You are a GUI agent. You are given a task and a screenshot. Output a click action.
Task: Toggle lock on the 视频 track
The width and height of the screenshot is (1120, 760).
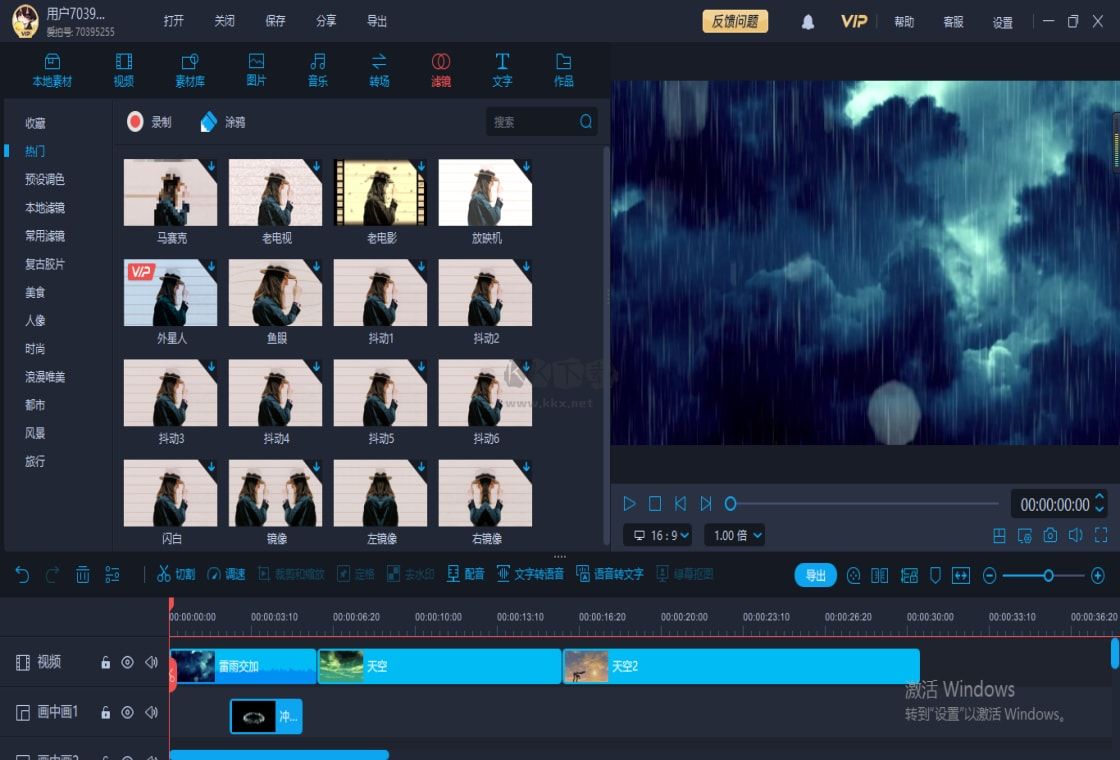pyautogui.click(x=105, y=662)
